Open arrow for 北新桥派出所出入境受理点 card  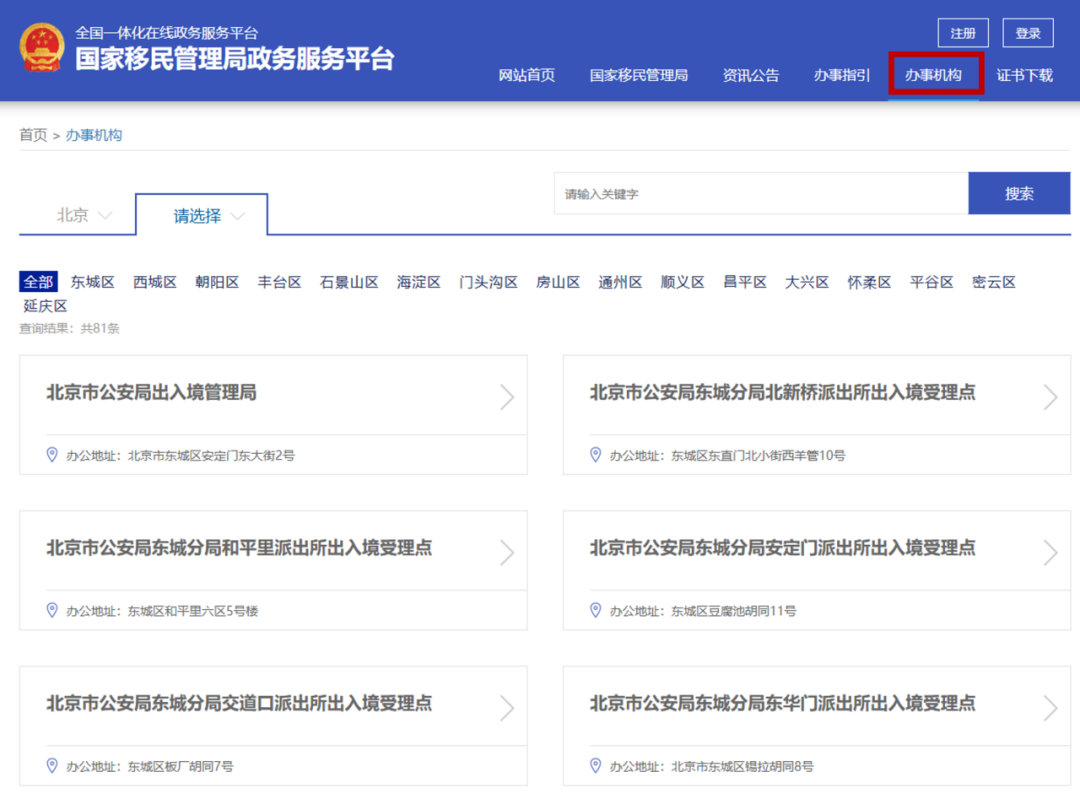(x=1050, y=397)
